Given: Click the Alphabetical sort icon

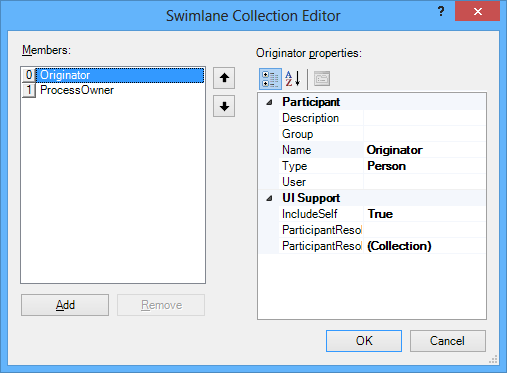Looking at the screenshot, I should [293, 79].
